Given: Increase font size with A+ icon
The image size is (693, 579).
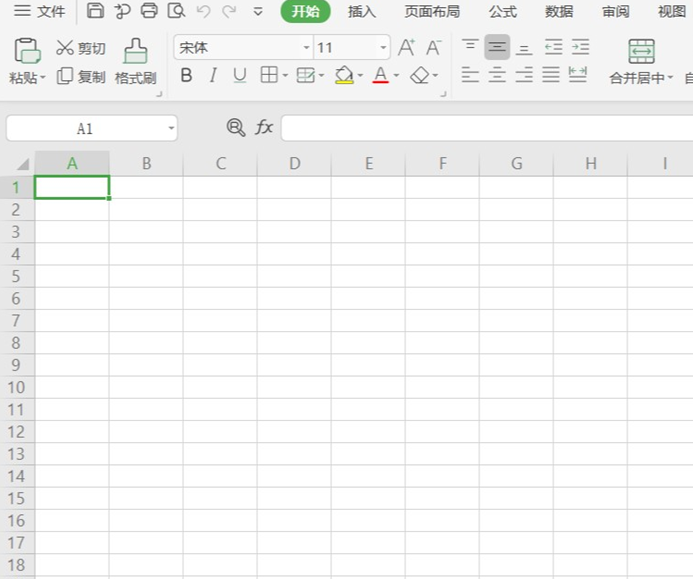Looking at the screenshot, I should [x=406, y=47].
